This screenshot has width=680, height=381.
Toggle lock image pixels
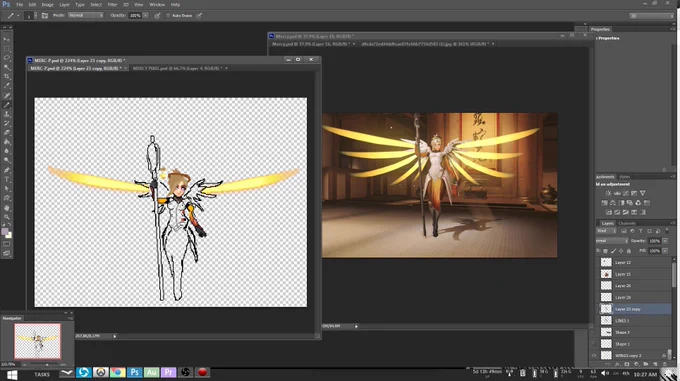(613, 251)
